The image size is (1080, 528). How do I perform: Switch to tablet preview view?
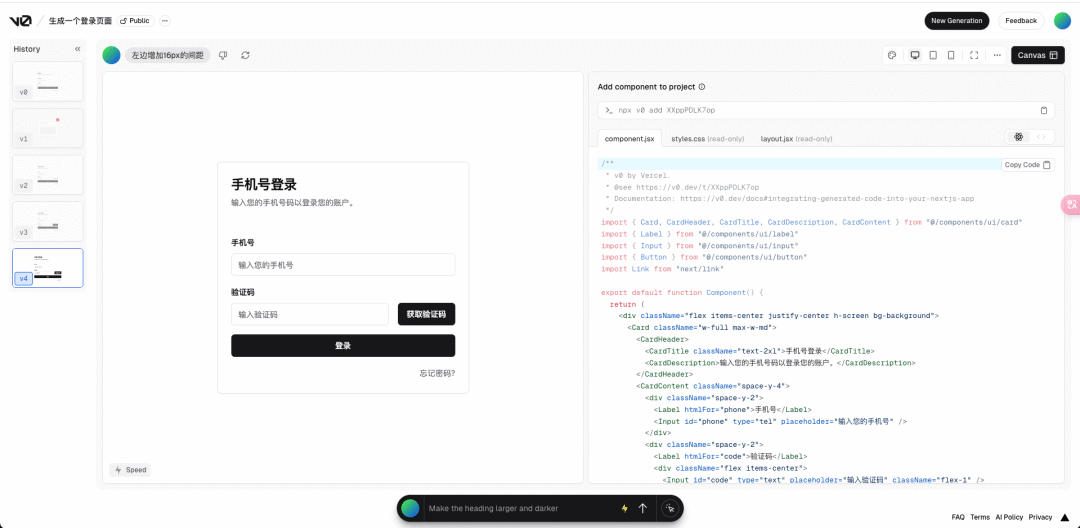[x=933, y=55]
